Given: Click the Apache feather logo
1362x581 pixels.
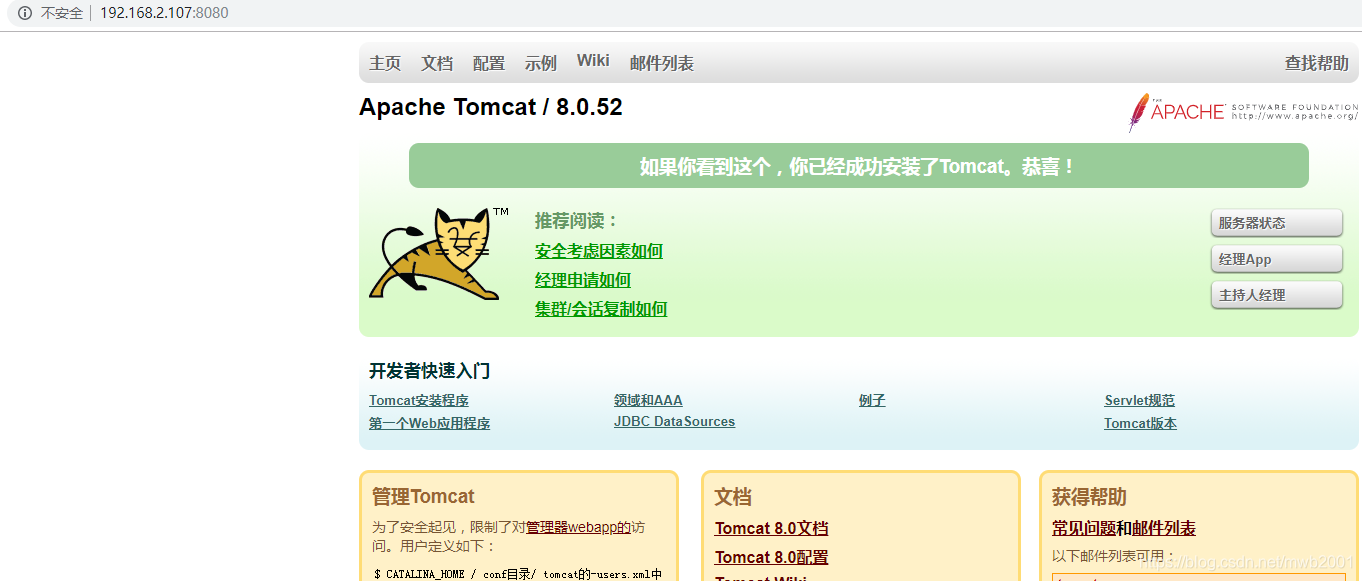Looking at the screenshot, I should (x=1243, y=112).
